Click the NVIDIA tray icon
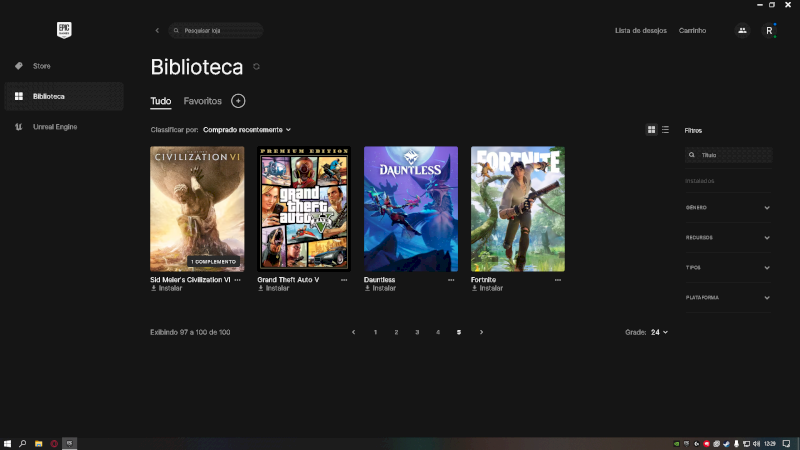Screen dimensions: 800x450 (677, 444)
